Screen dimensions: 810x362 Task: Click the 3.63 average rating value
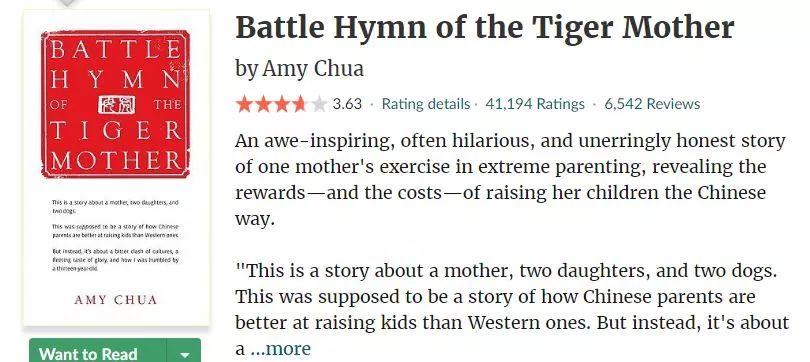[347, 104]
